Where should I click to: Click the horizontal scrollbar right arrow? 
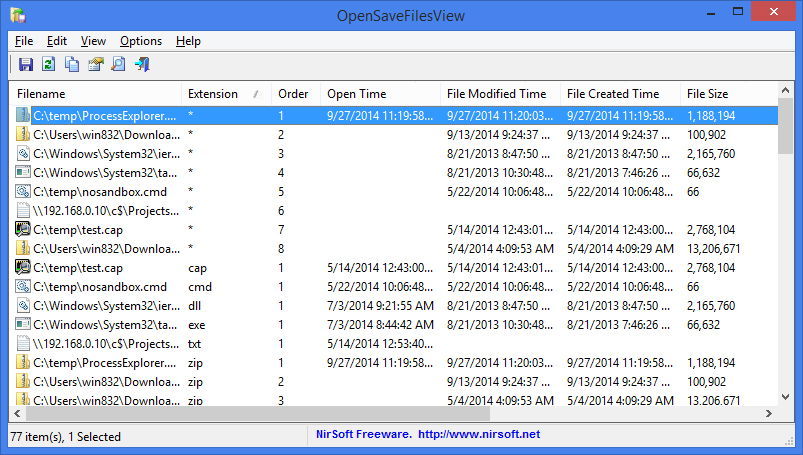(x=769, y=413)
